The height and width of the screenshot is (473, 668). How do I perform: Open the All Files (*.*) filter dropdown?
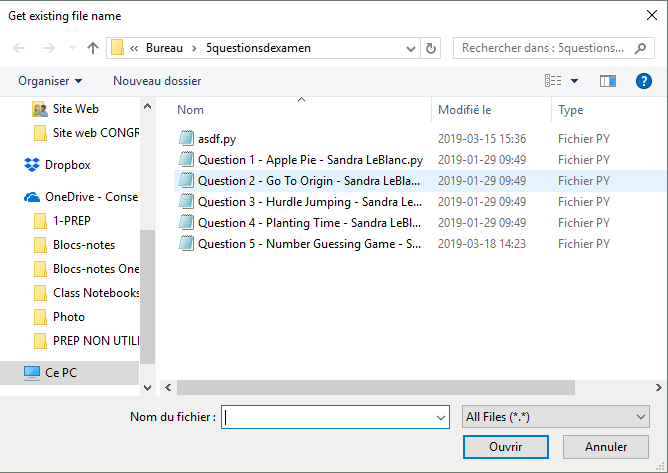click(x=556, y=417)
